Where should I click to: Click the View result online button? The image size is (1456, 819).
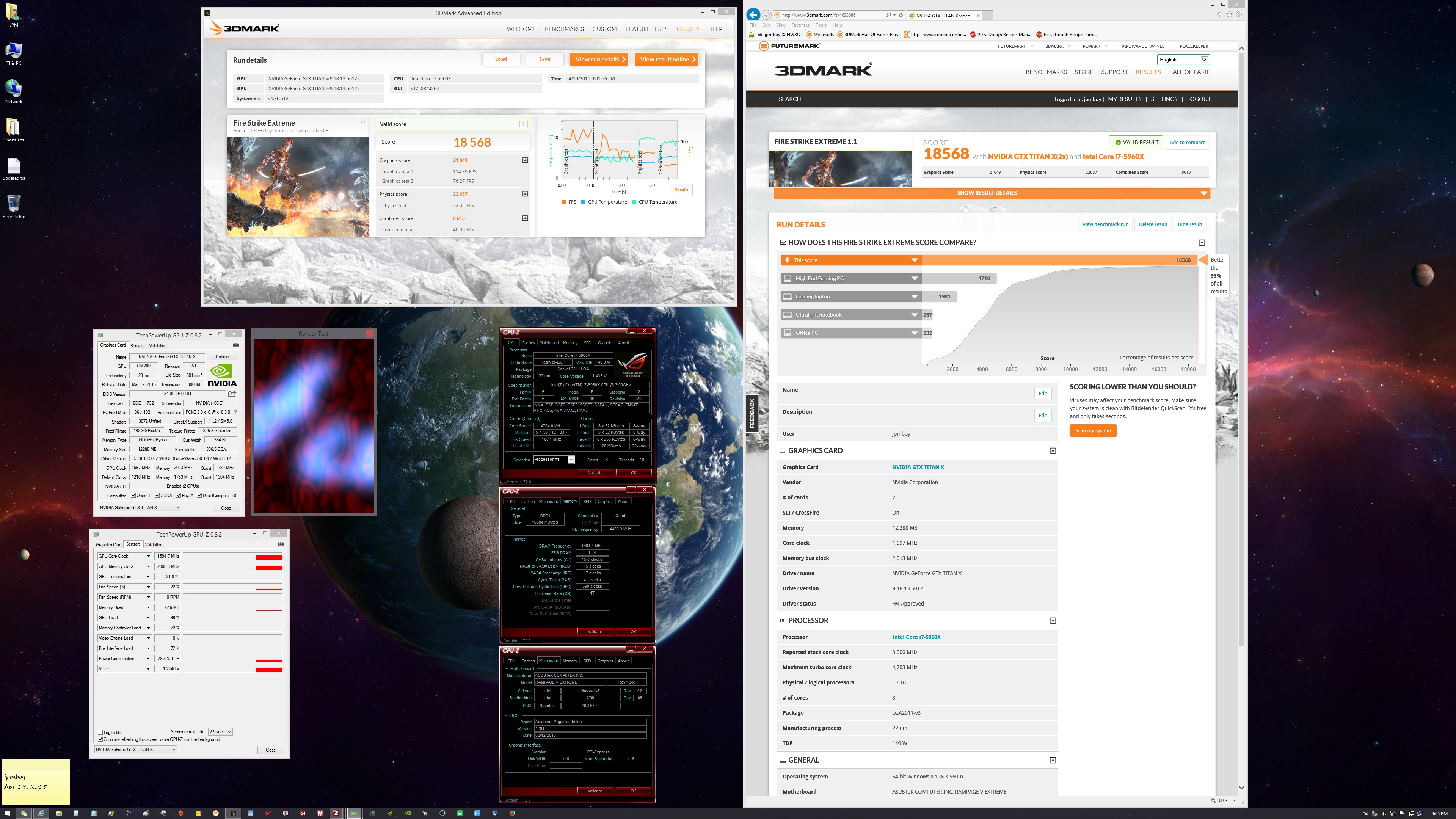[x=667, y=60]
